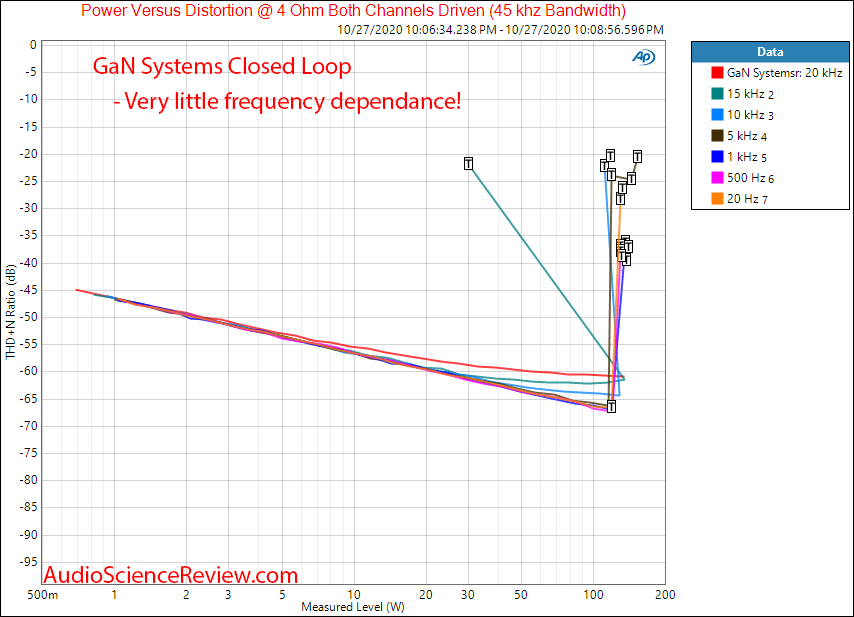Choose the orange 20 Hz legend swatch
Screen dimensions: 854x617
[x=717, y=199]
